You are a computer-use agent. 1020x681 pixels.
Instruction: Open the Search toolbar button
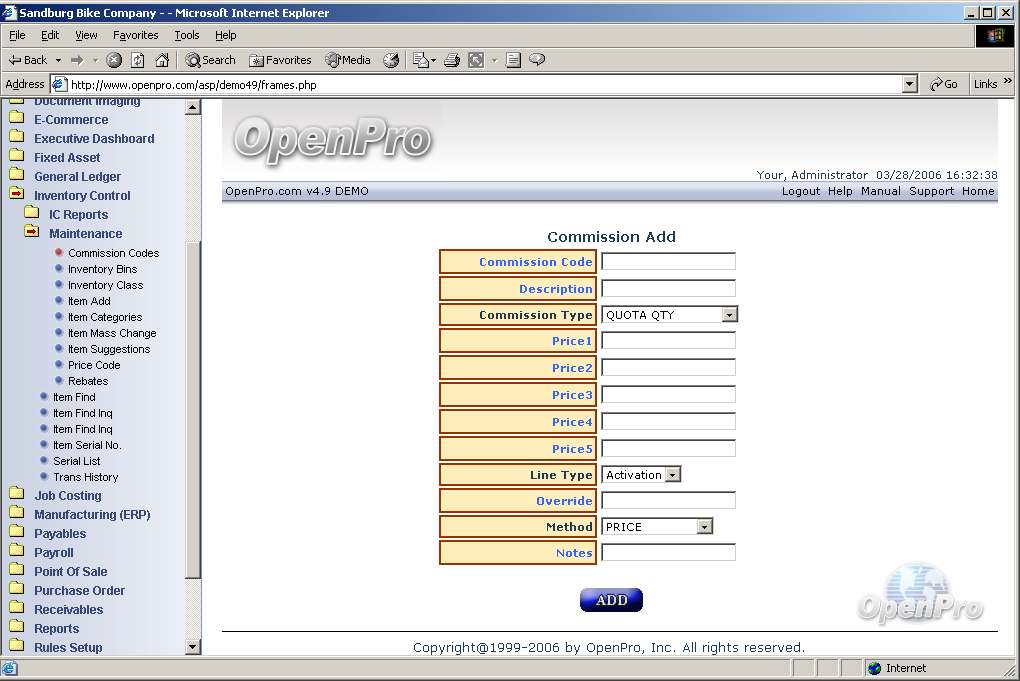[210, 60]
